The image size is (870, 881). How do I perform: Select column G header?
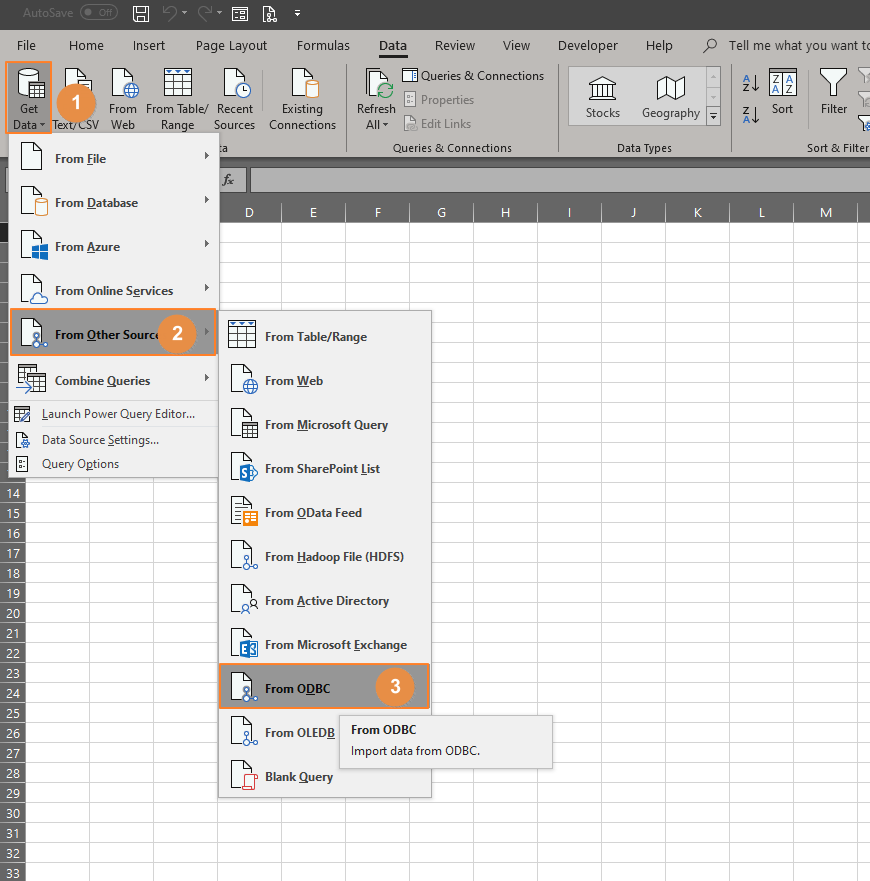pos(441,212)
